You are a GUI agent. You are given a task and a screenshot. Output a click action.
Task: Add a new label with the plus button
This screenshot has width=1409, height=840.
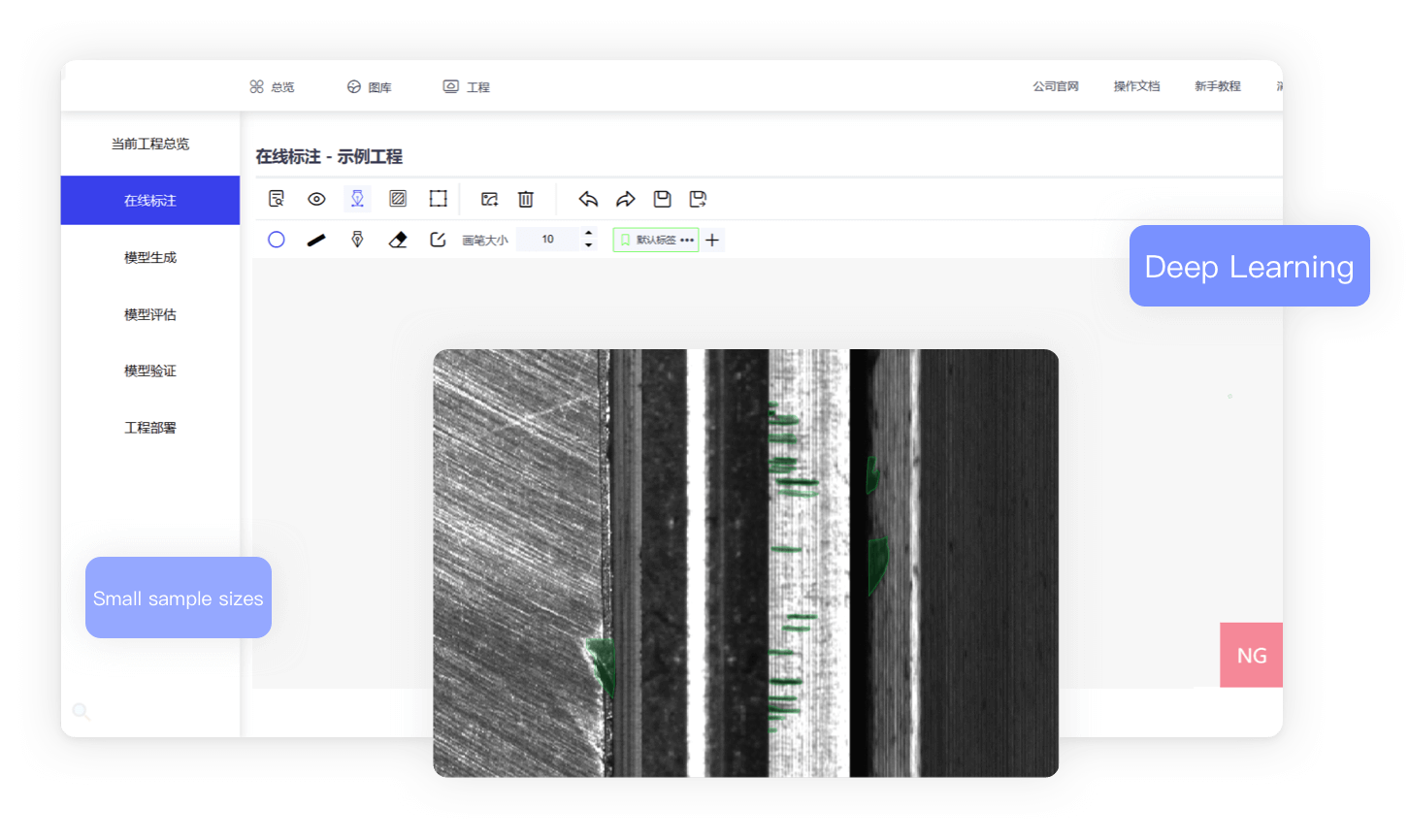[712, 240]
